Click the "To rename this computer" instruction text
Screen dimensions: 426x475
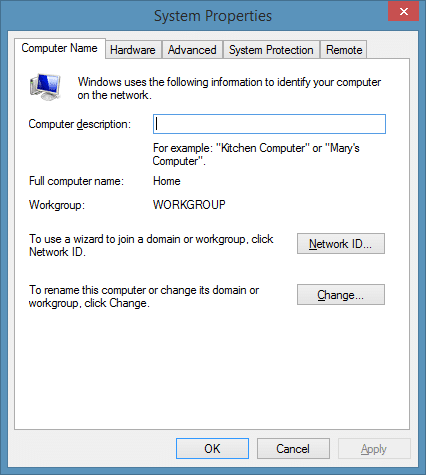point(144,296)
